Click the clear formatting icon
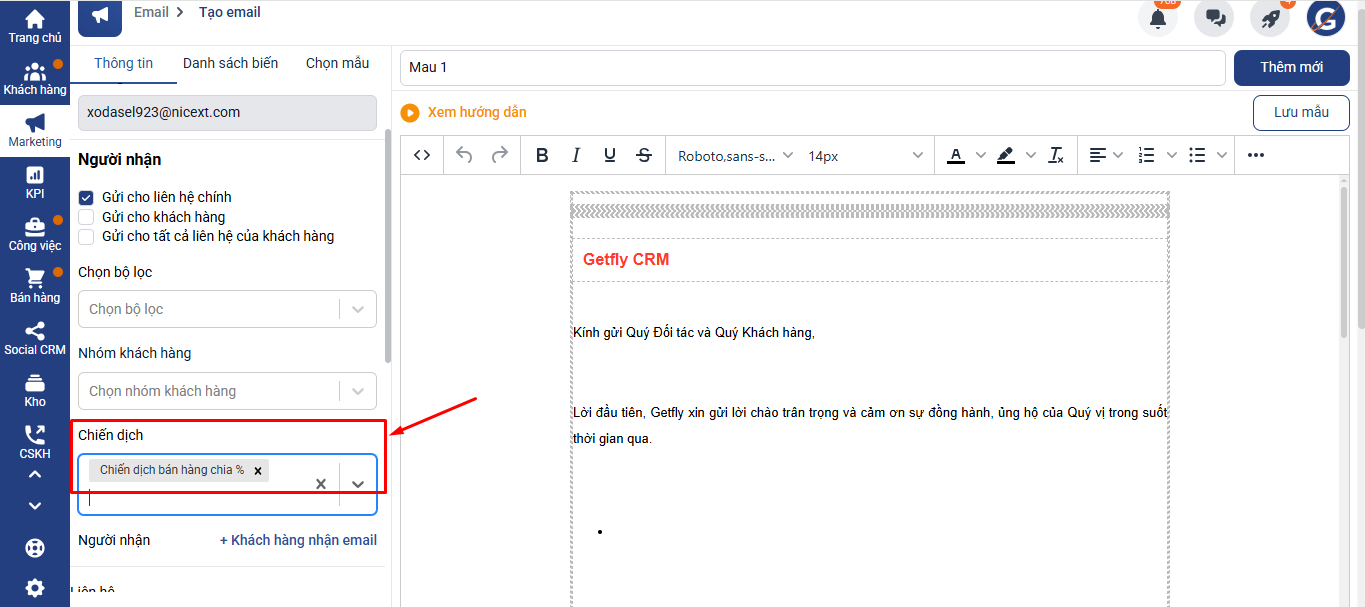 point(1056,155)
